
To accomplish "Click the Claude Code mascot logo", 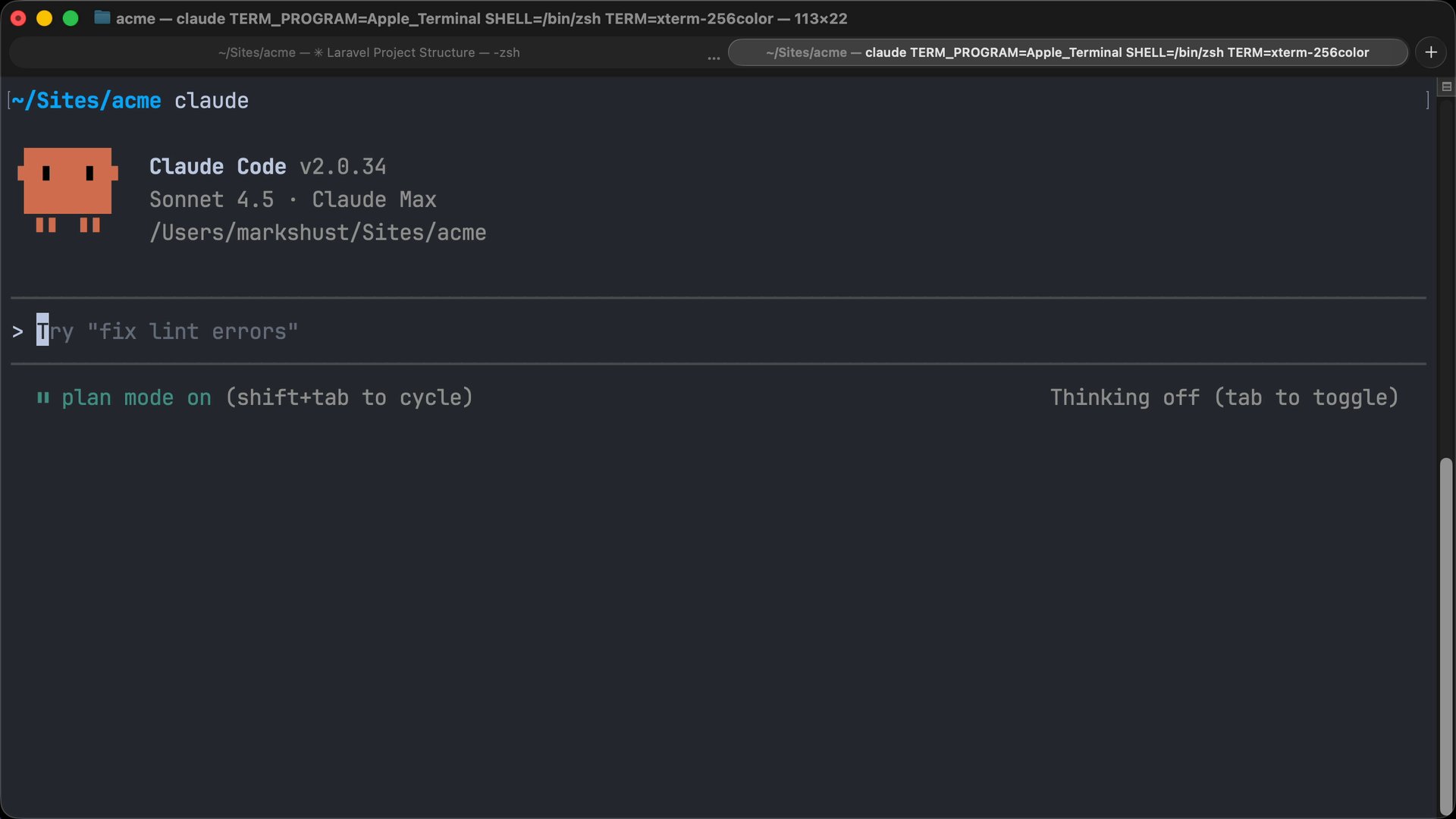I will point(67,190).
